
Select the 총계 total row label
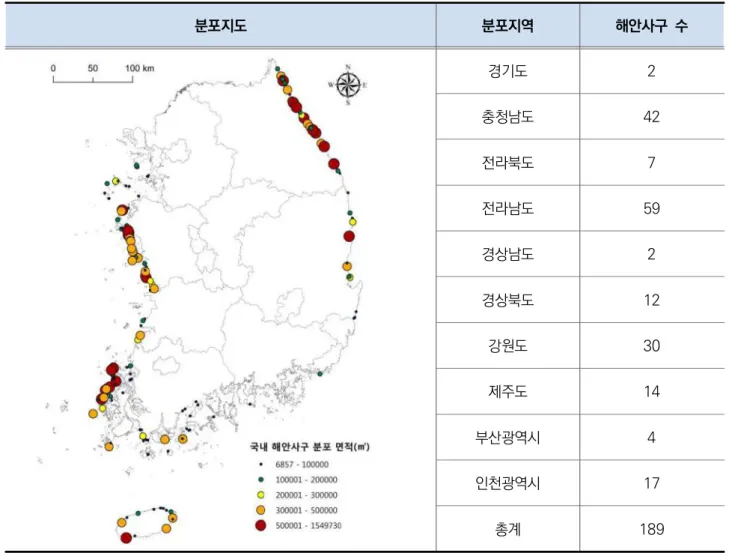coord(508,529)
